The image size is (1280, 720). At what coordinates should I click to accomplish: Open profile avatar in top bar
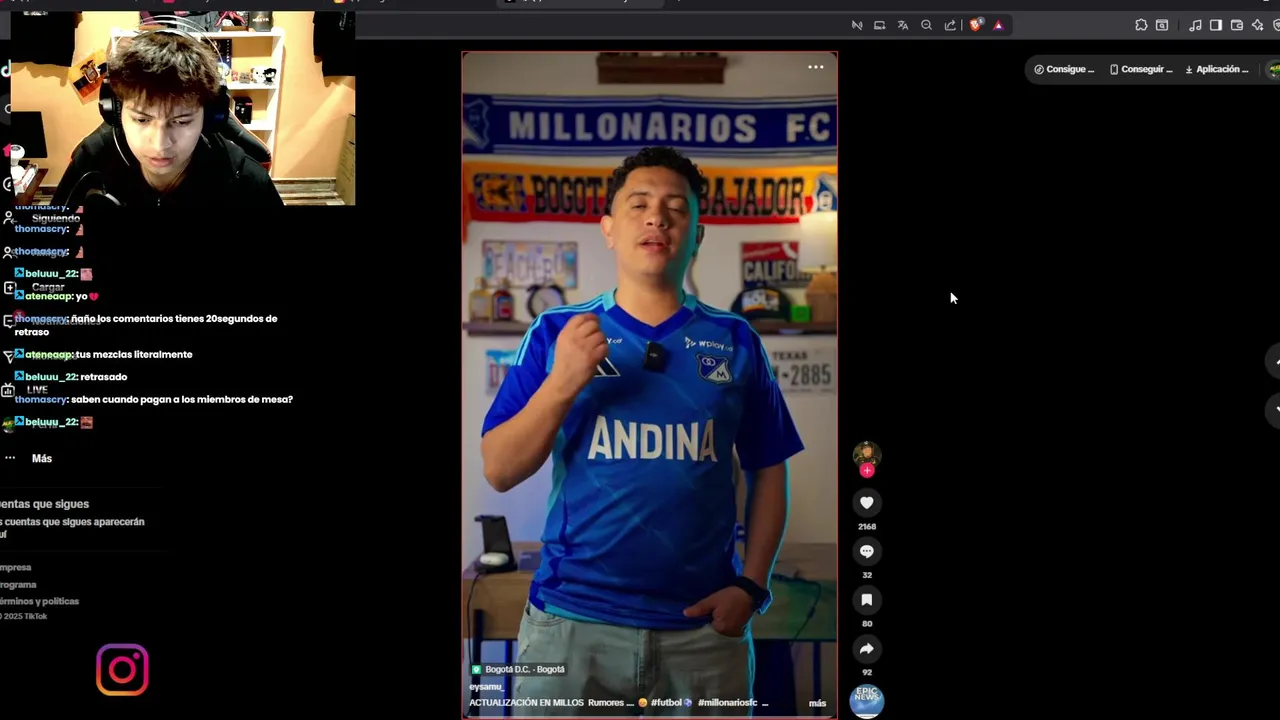[x=1273, y=69]
